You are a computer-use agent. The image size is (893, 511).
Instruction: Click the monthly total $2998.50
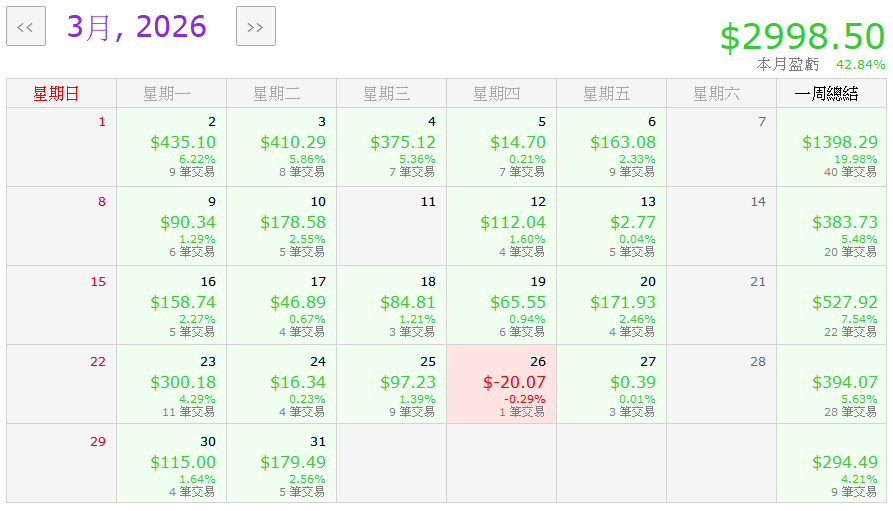coord(802,37)
